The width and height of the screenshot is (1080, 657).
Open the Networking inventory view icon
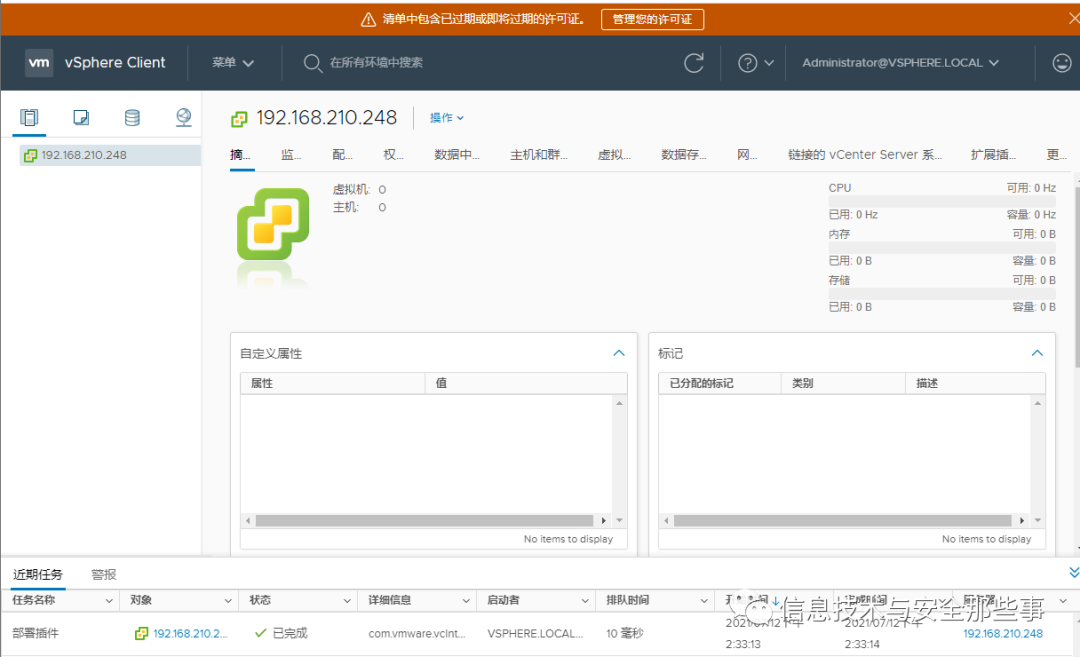(183, 118)
